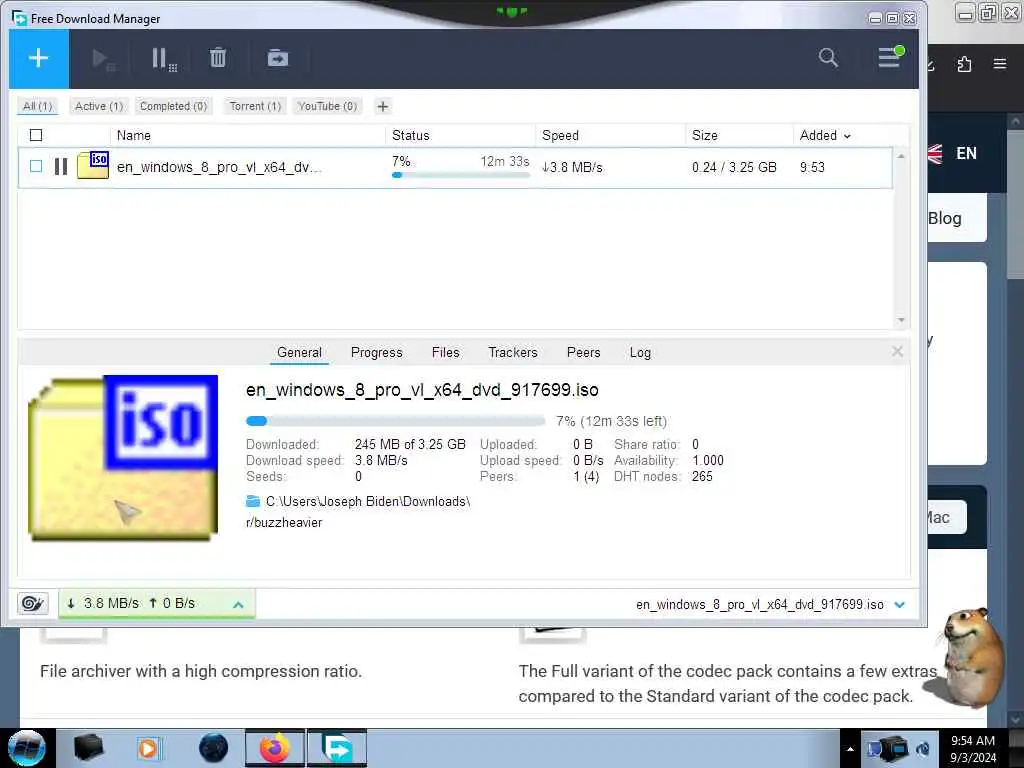The height and width of the screenshot is (768, 1024).
Task: Pause all downloads from the toolbar
Action: pyautogui.click(x=163, y=59)
